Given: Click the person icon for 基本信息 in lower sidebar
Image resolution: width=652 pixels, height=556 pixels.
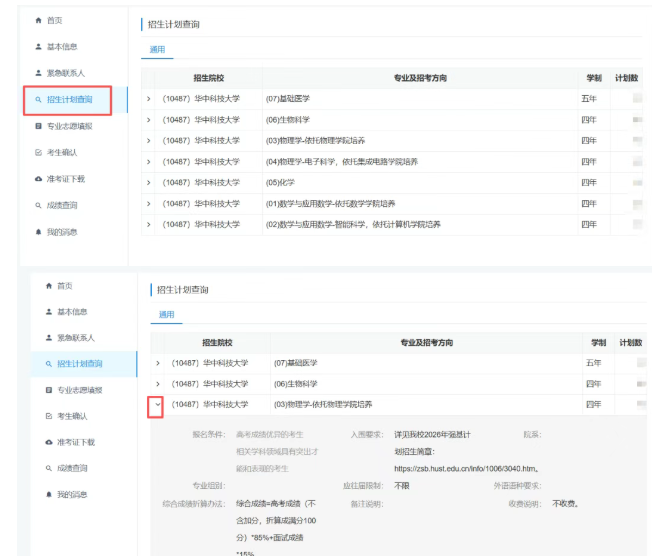Looking at the screenshot, I should [49, 312].
